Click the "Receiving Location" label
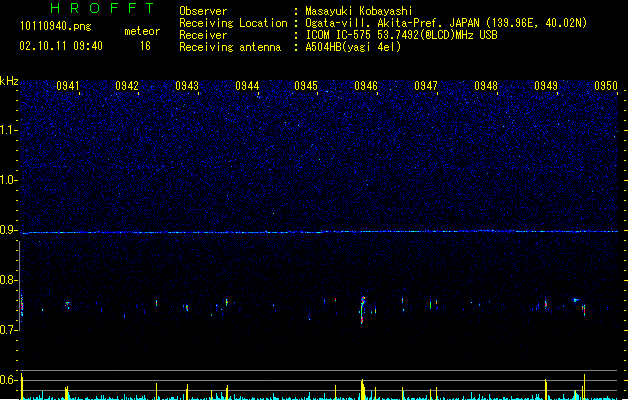The image size is (629, 400). [233, 23]
